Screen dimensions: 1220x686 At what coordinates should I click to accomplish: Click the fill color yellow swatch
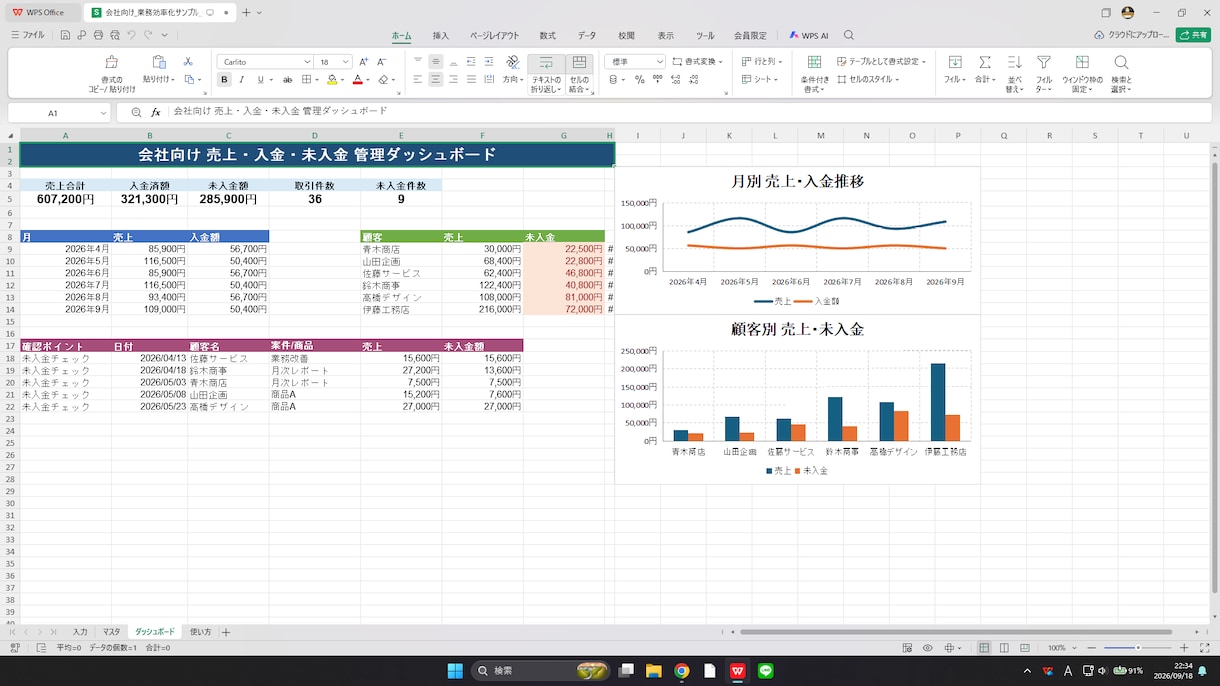pos(333,80)
